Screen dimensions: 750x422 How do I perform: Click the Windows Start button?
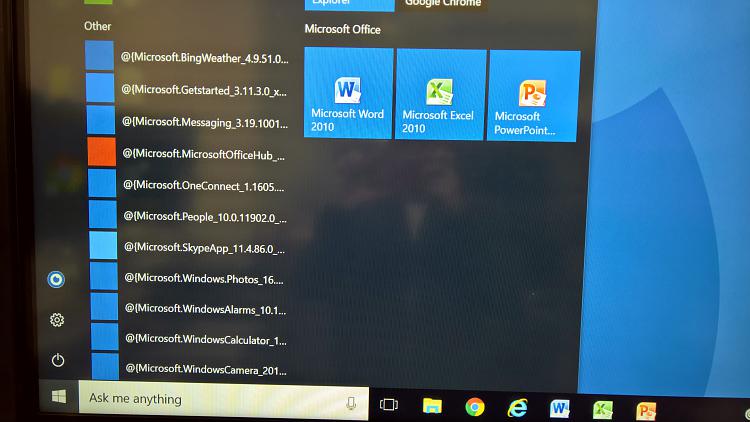(59, 396)
